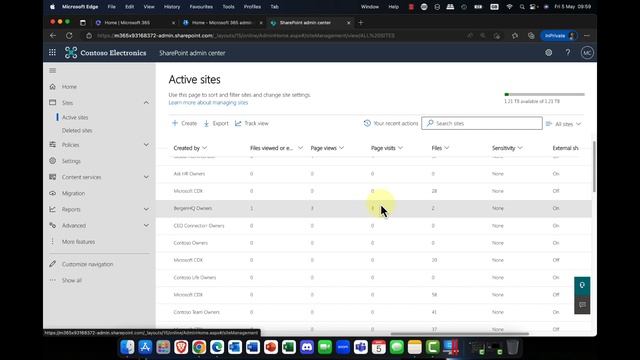Click the Reports chart icon
The height and width of the screenshot is (360, 640).
pos(53,209)
